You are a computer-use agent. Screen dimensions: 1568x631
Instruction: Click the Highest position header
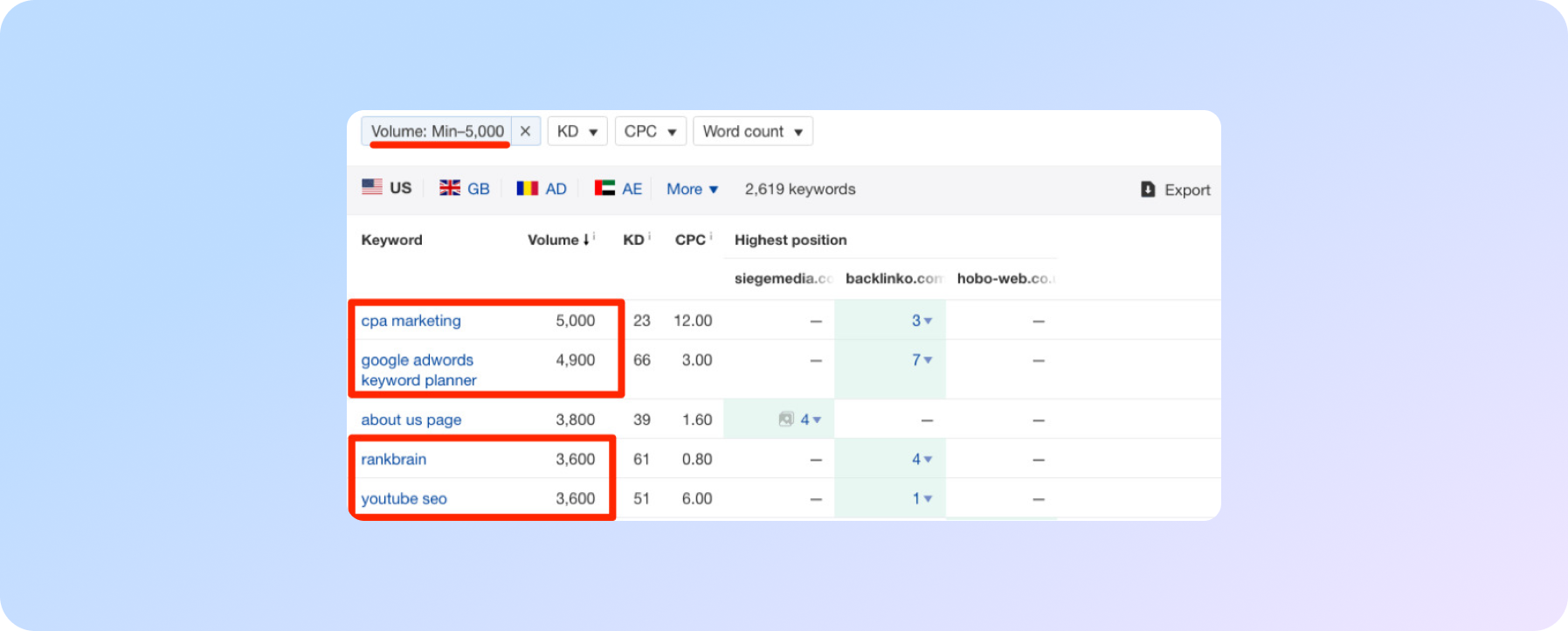791,239
